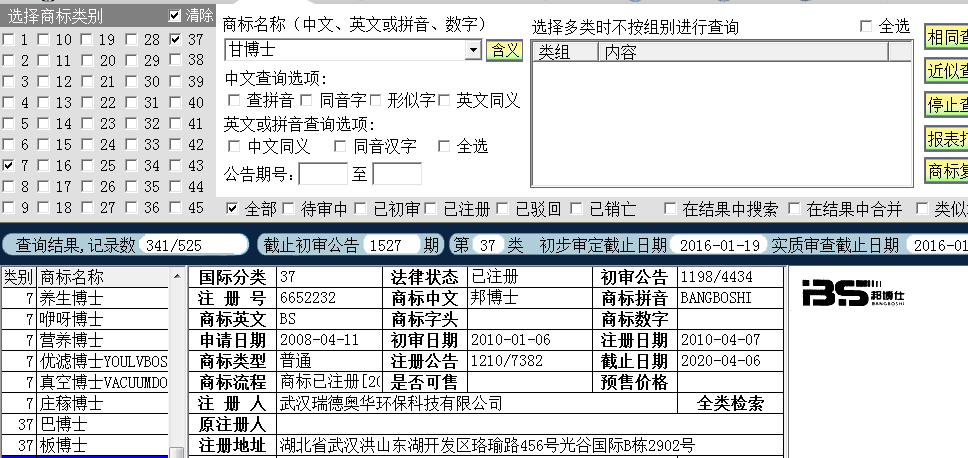The height and width of the screenshot is (458, 968).
Task: Check trademark class 1 checkbox
Action: [8, 40]
